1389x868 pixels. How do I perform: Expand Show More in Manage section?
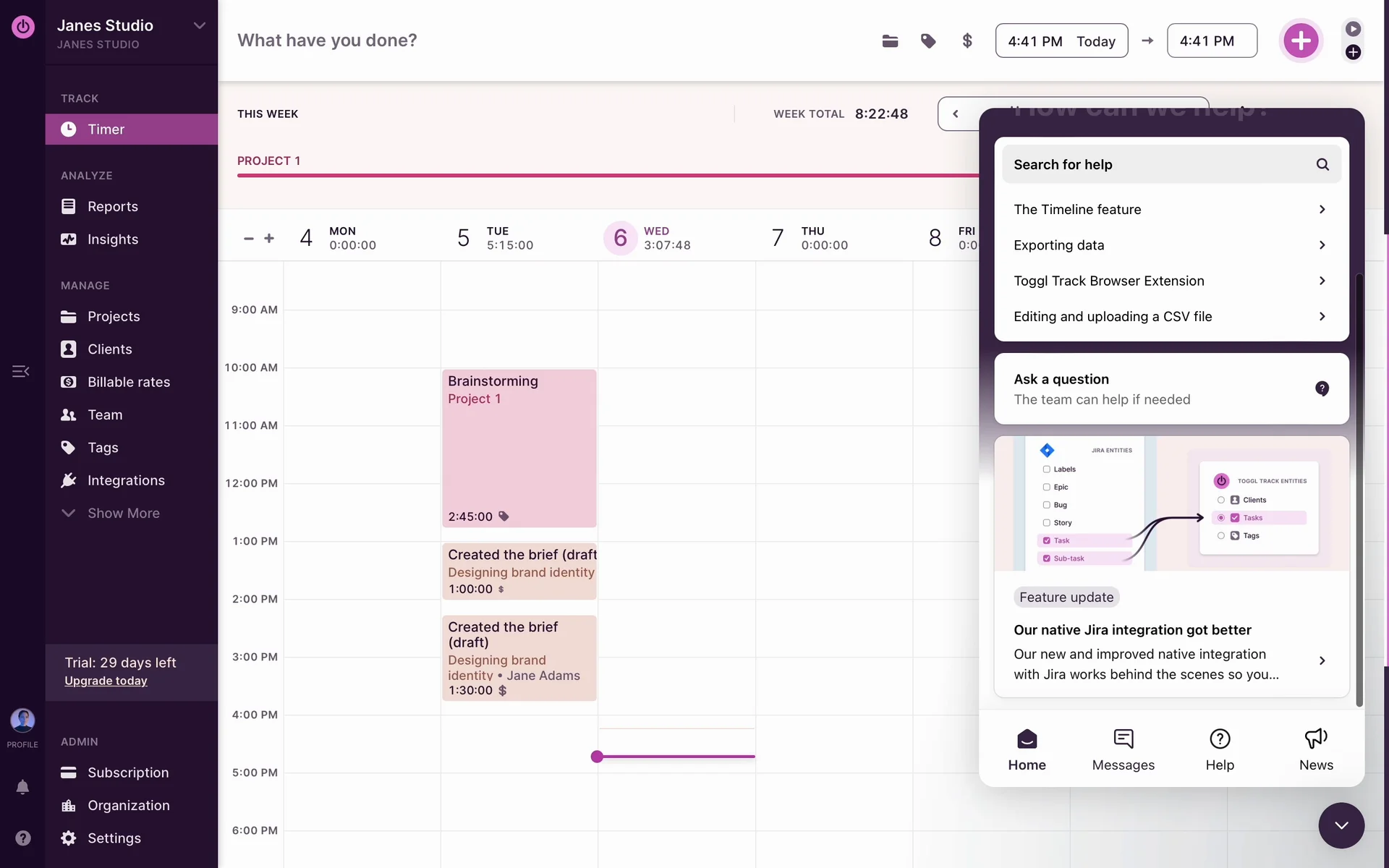point(123,513)
